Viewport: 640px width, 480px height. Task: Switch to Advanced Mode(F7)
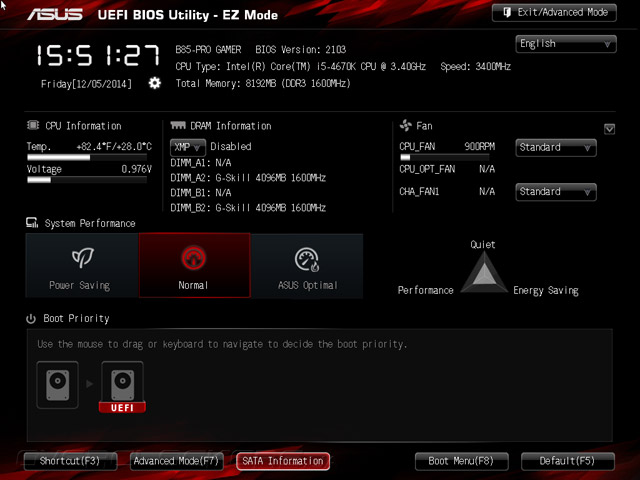tap(176, 461)
